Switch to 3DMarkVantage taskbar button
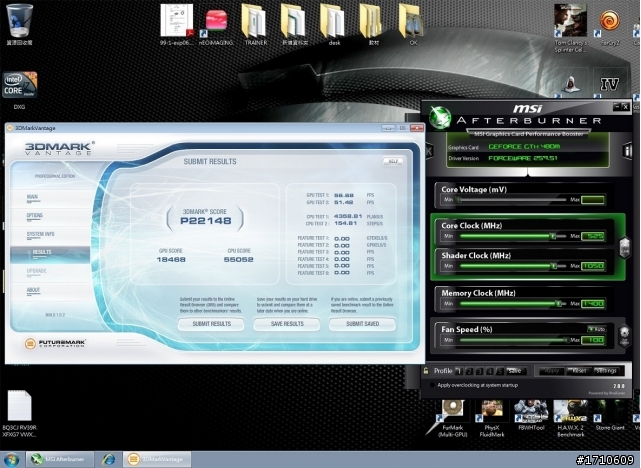 click(x=157, y=459)
